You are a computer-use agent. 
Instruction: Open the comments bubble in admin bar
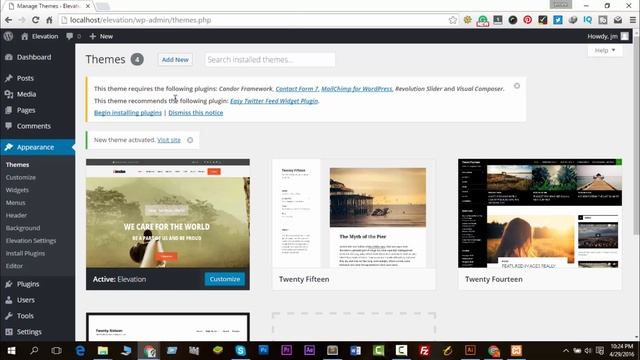coord(73,36)
